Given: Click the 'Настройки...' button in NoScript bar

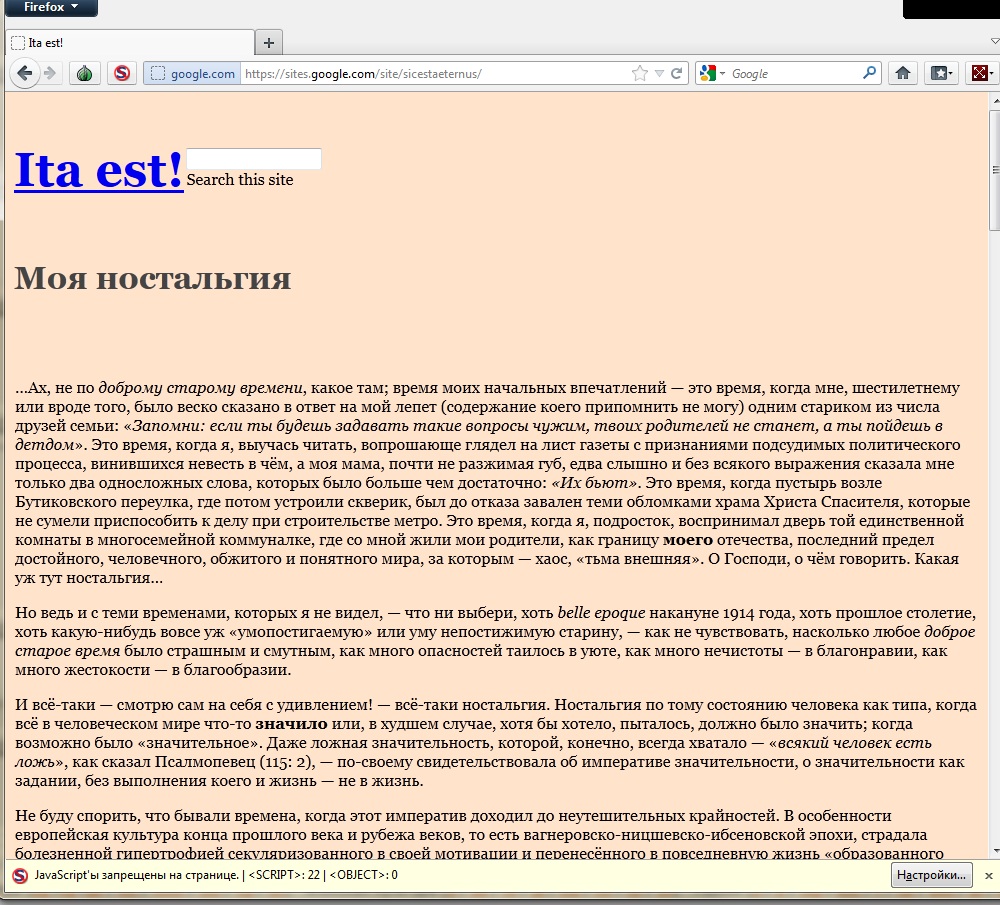Looking at the screenshot, I should click(931, 875).
